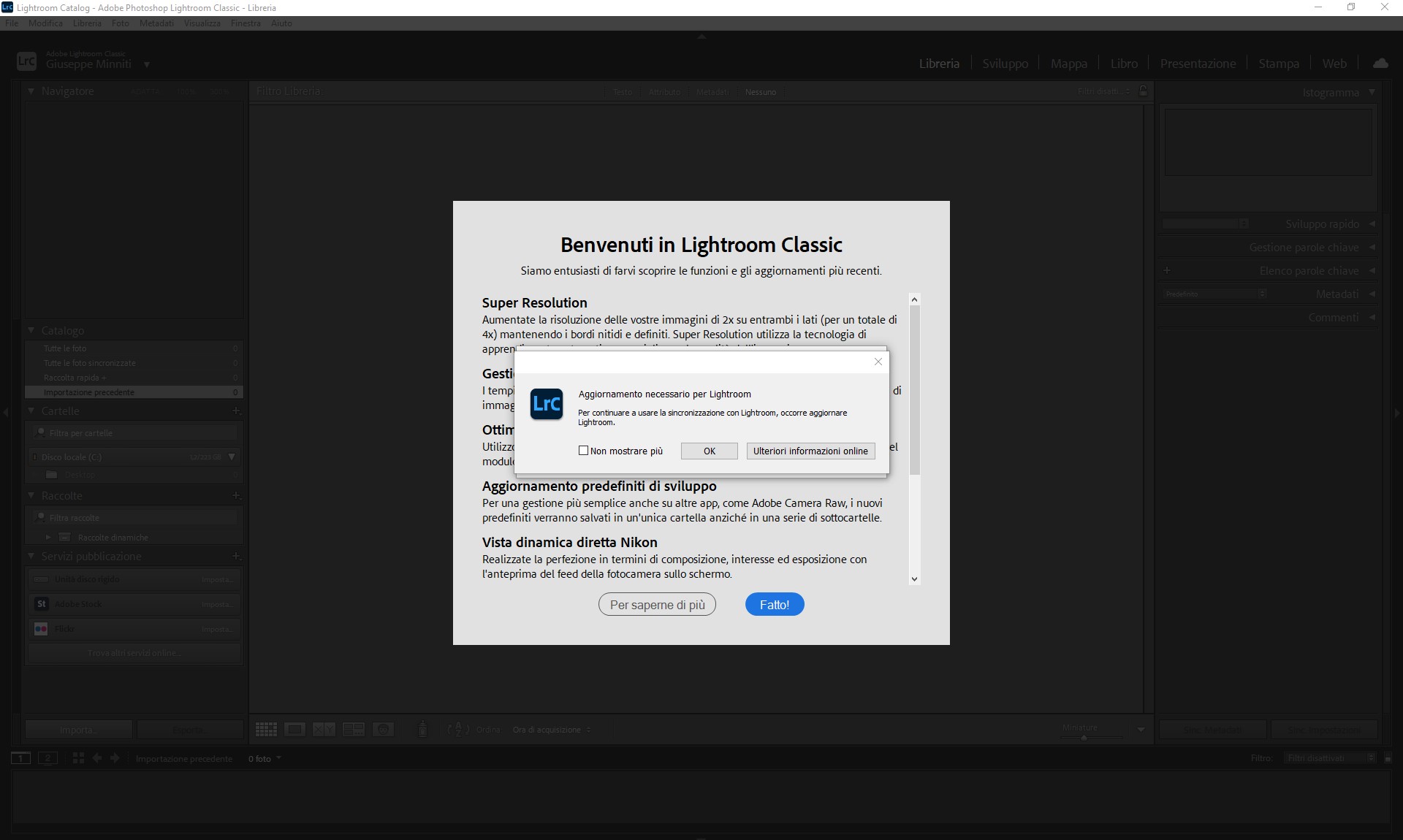Click 'Filtra per cartelle' search field

click(134, 433)
